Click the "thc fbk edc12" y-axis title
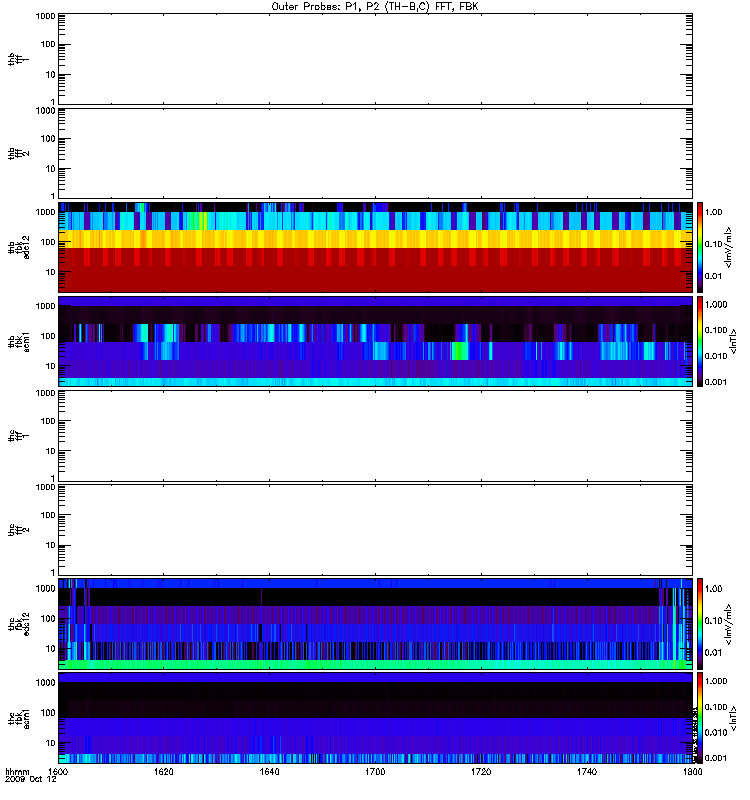The image size is (750, 800). [x=17, y=624]
